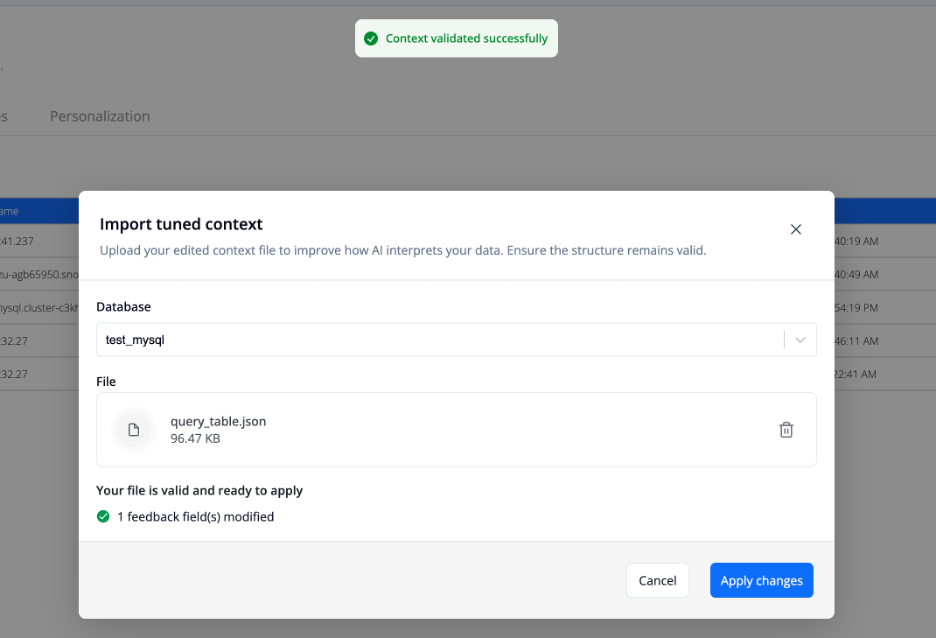Click the 'Import tuned context' heading
Image resolution: width=936 pixels, height=638 pixels.
(x=181, y=224)
